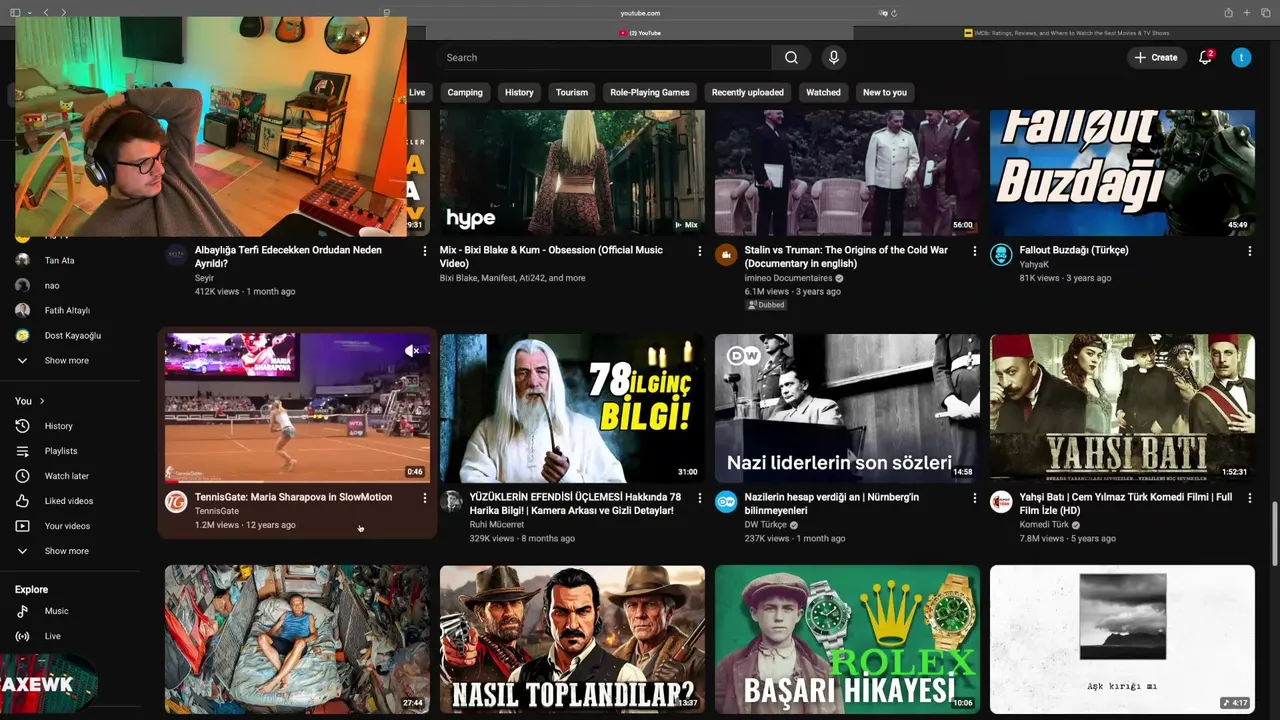This screenshot has height=720, width=1280.
Task: Click the page vertical scrollbar
Action: [1274, 533]
